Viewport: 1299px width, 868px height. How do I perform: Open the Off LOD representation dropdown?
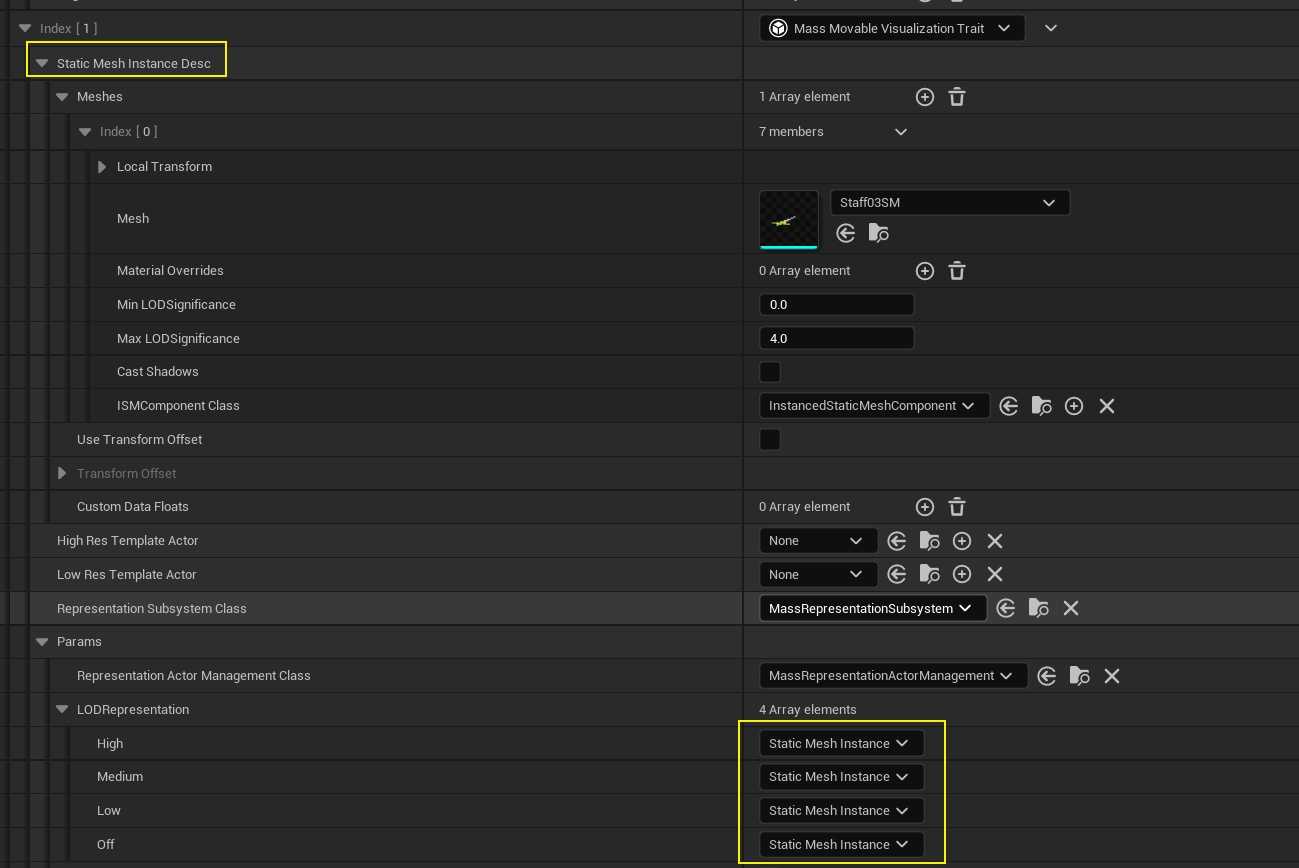tap(840, 845)
